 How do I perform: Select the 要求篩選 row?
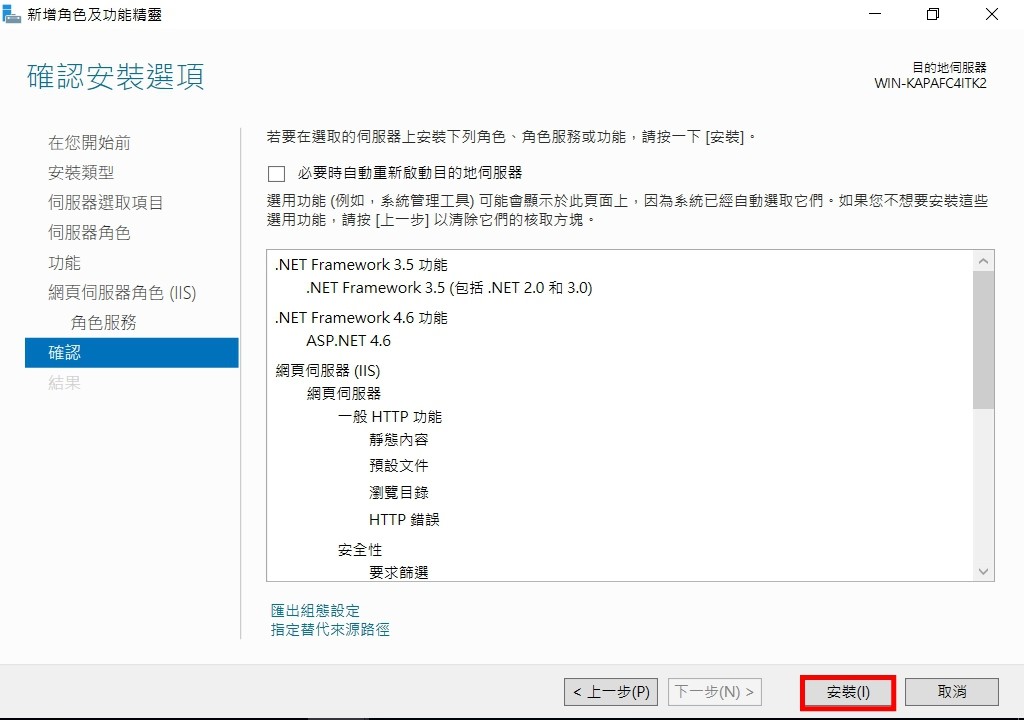click(398, 572)
